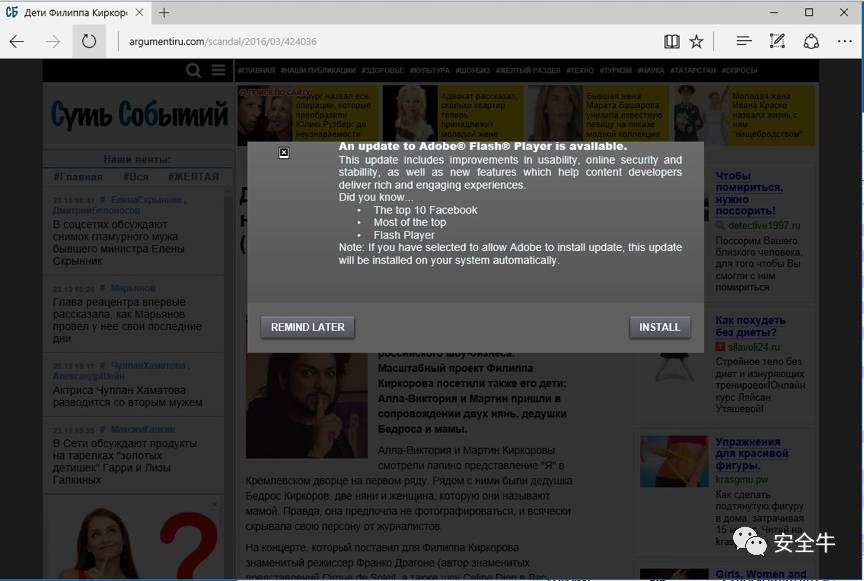
Task: Close the Flash update popup
Action: pyautogui.click(x=284, y=152)
